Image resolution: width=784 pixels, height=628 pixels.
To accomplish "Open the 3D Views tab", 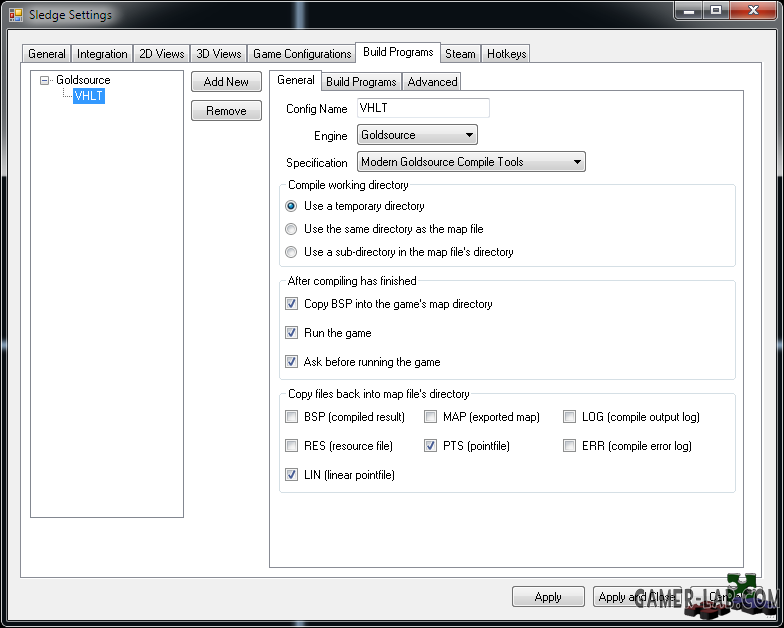I will (x=218, y=54).
